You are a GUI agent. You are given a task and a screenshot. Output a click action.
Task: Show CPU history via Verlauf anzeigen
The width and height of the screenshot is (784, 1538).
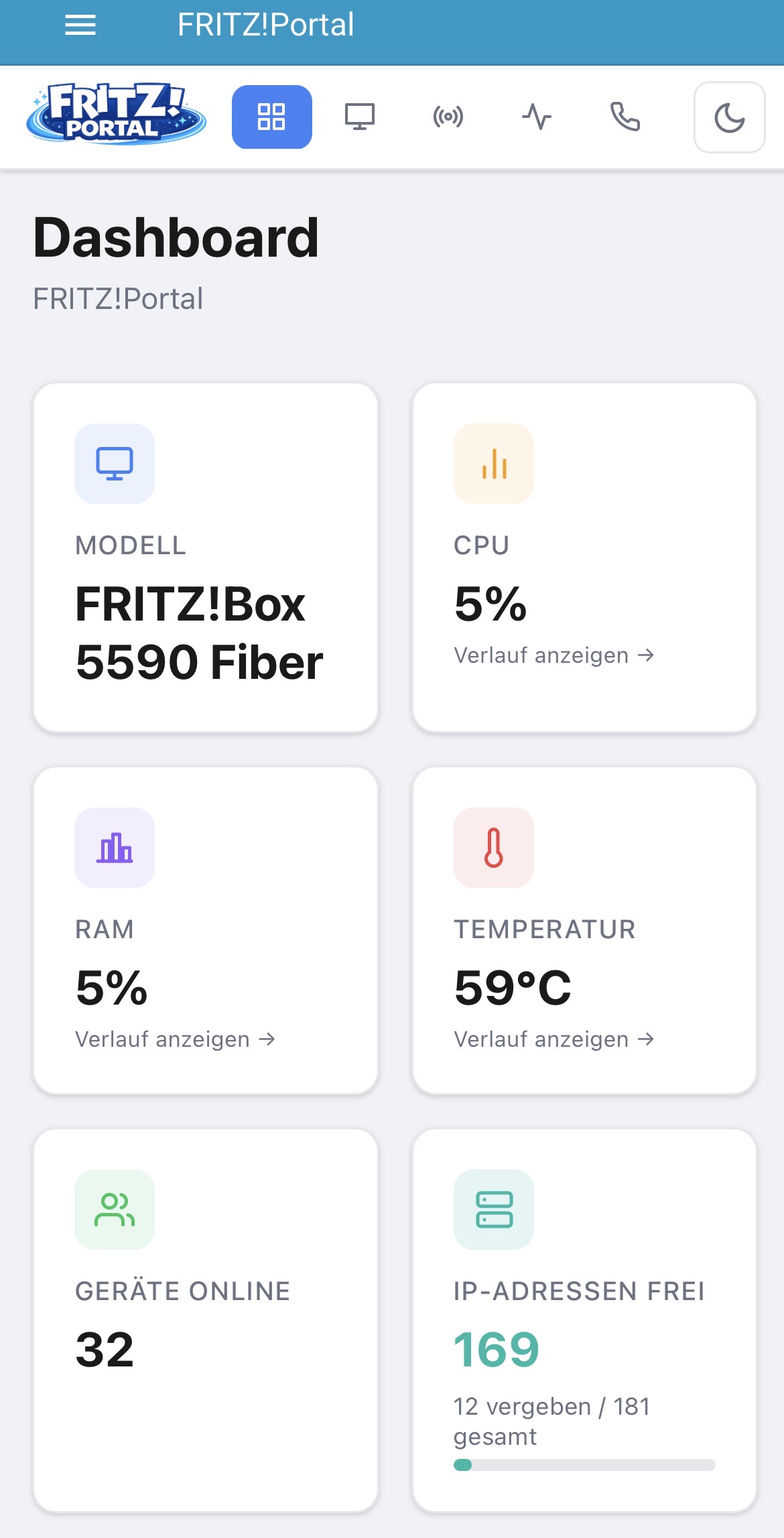pyautogui.click(x=554, y=655)
